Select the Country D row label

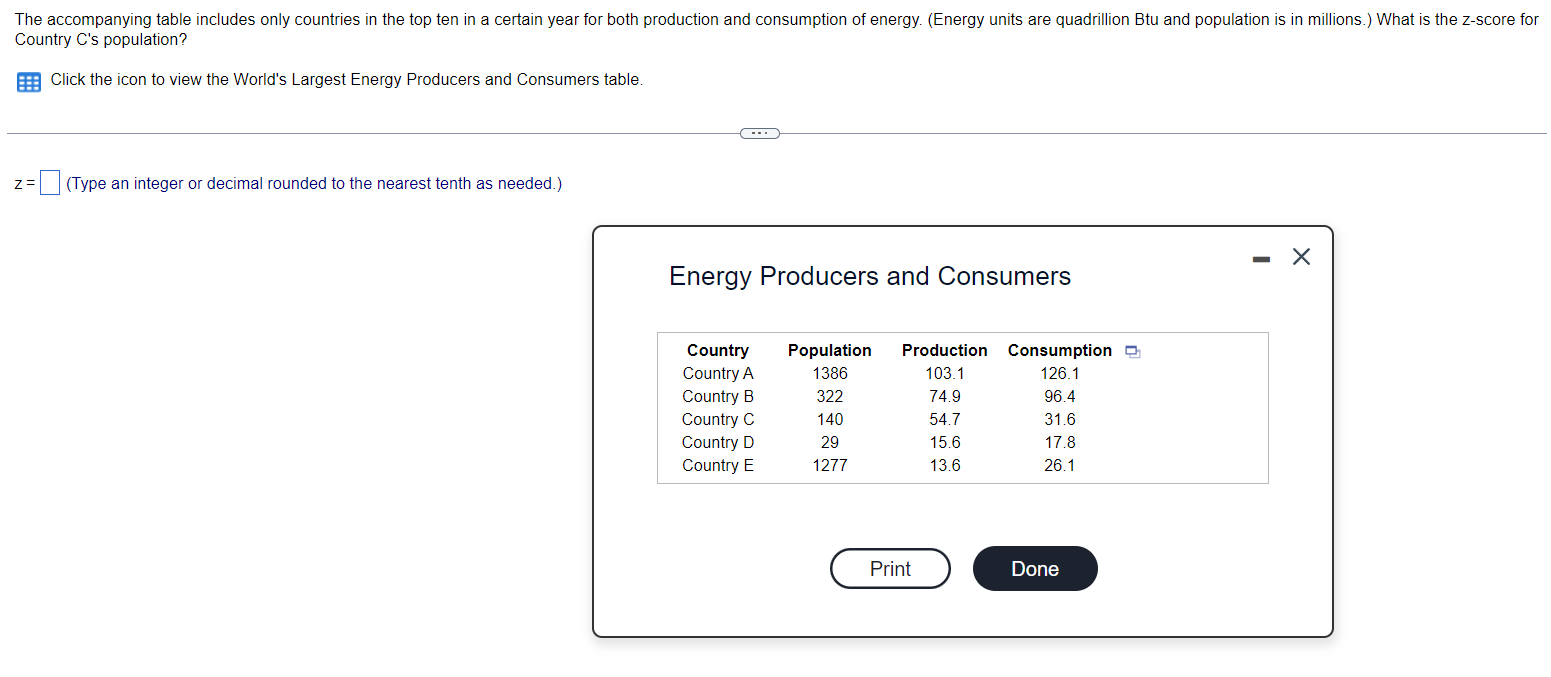[718, 442]
